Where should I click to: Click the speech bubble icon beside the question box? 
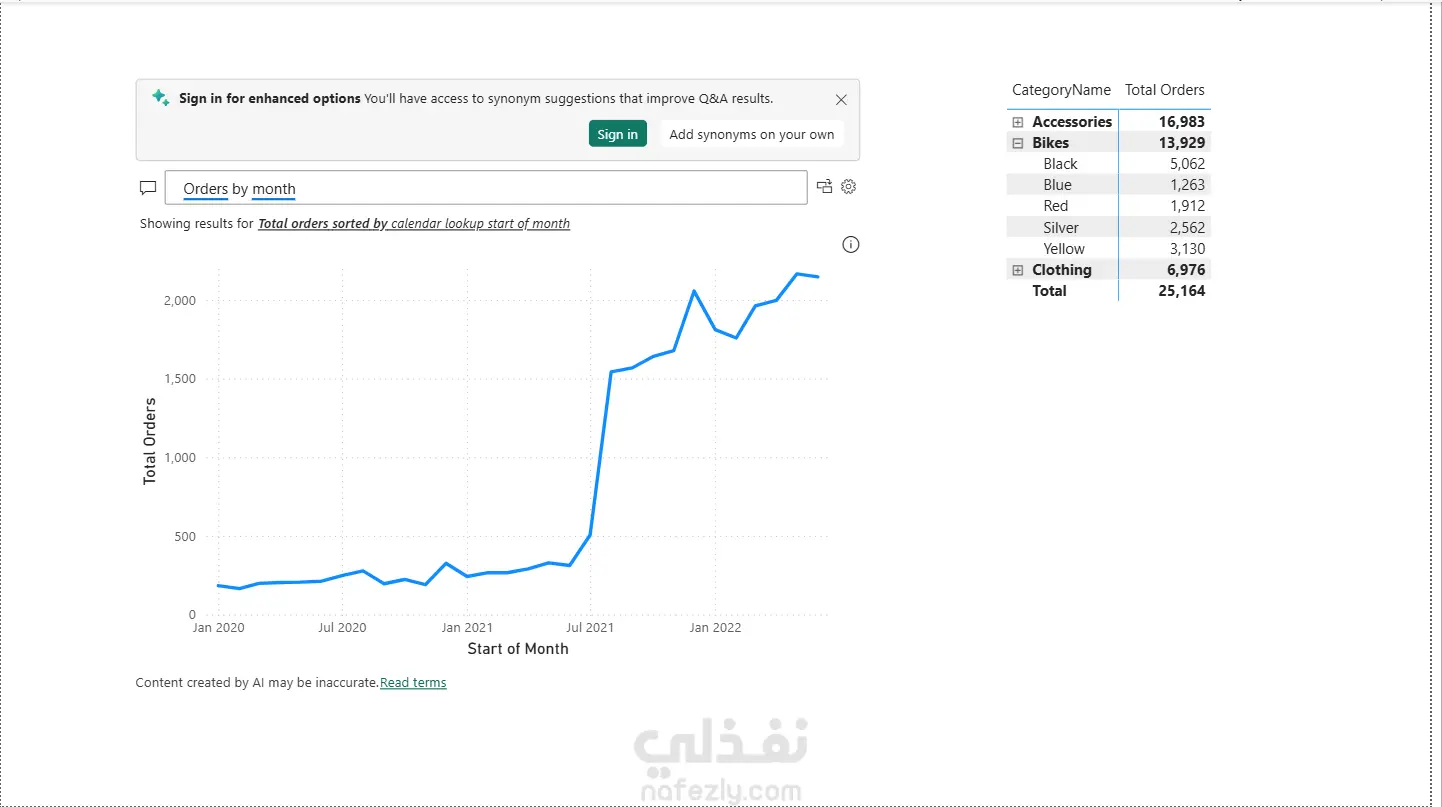[x=148, y=188]
